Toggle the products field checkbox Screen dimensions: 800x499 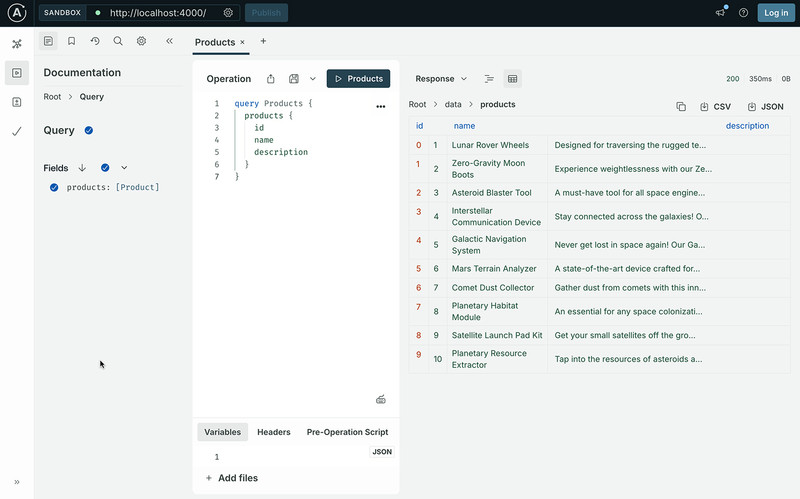(54, 187)
